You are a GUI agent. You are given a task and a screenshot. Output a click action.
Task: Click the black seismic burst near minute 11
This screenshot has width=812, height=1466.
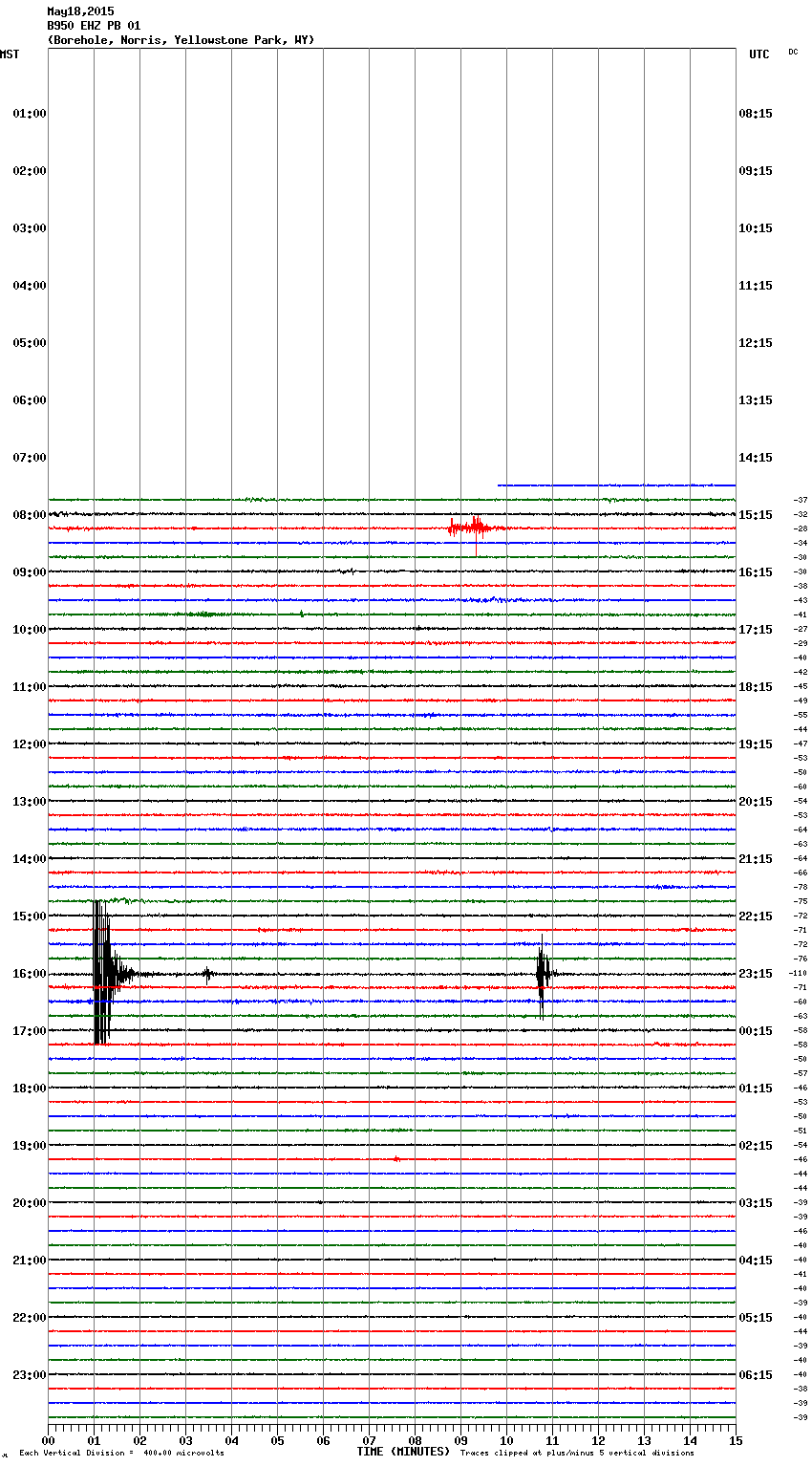point(542,975)
